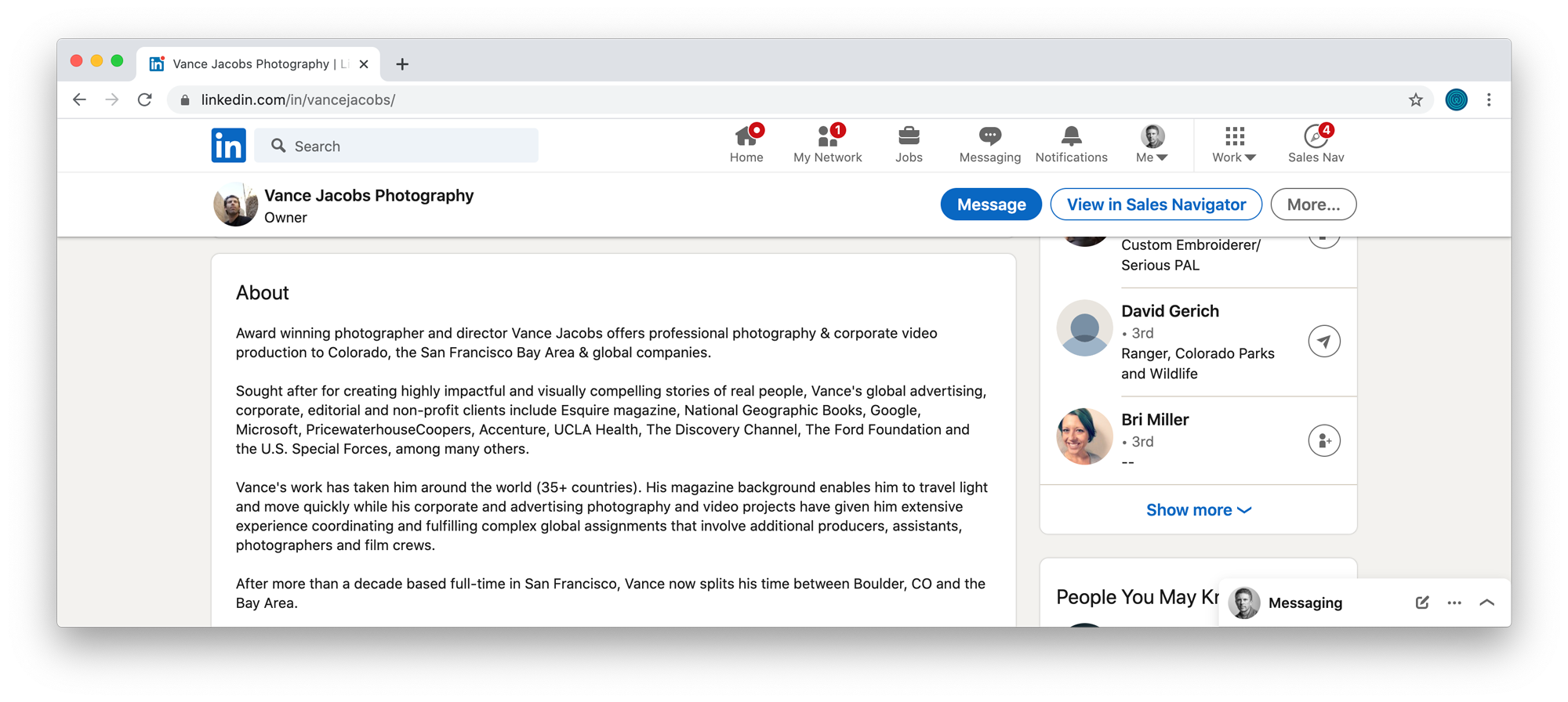This screenshot has height=702, width=1568.
Task: Expand the Messaging overlay chevron
Action: click(x=1486, y=602)
